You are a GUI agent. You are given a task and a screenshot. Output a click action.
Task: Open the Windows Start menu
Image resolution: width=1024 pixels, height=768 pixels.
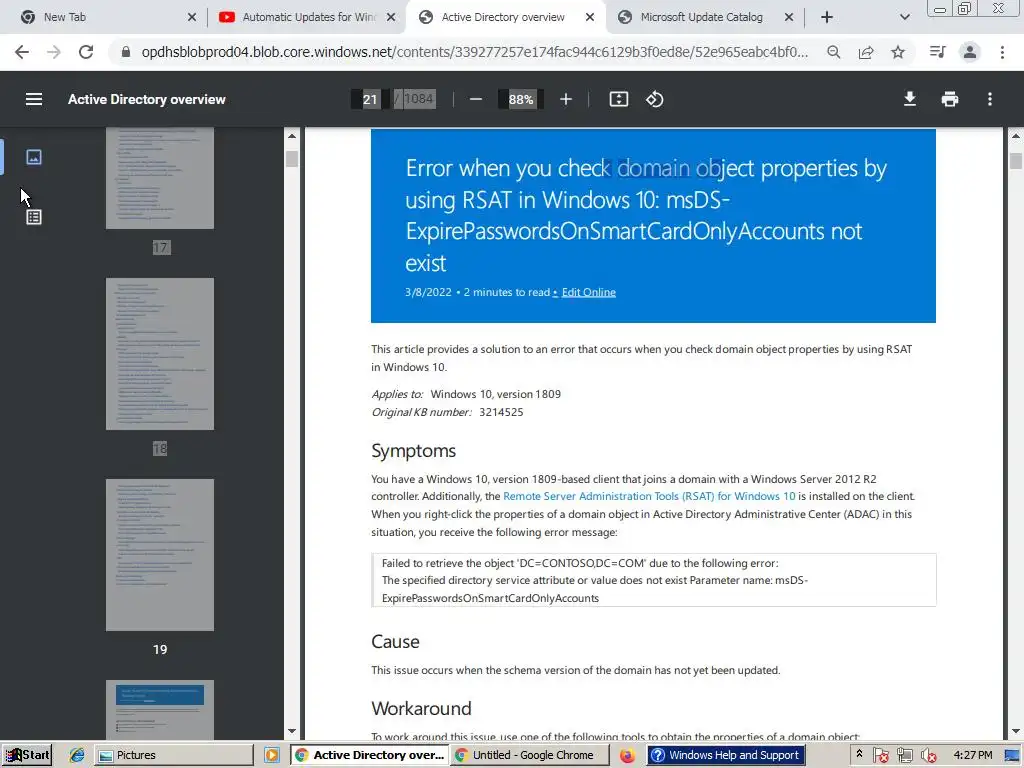pyautogui.click(x=27, y=755)
